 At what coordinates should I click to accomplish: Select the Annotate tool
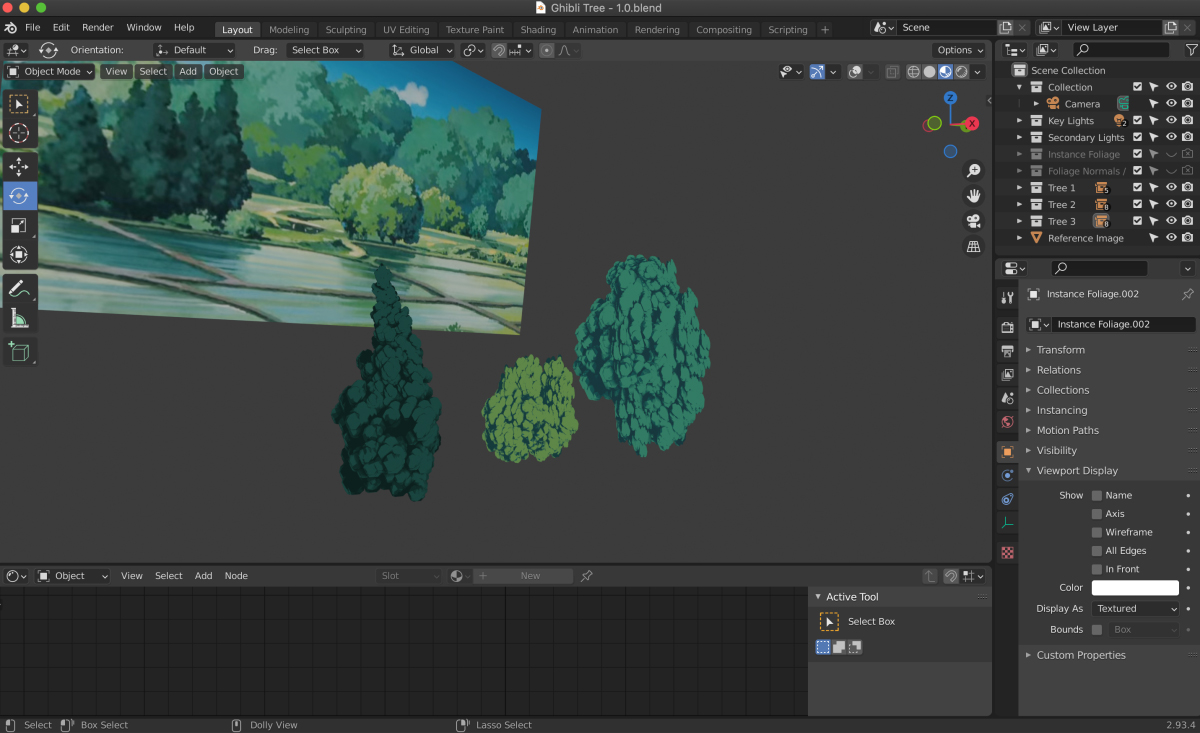click(19, 288)
